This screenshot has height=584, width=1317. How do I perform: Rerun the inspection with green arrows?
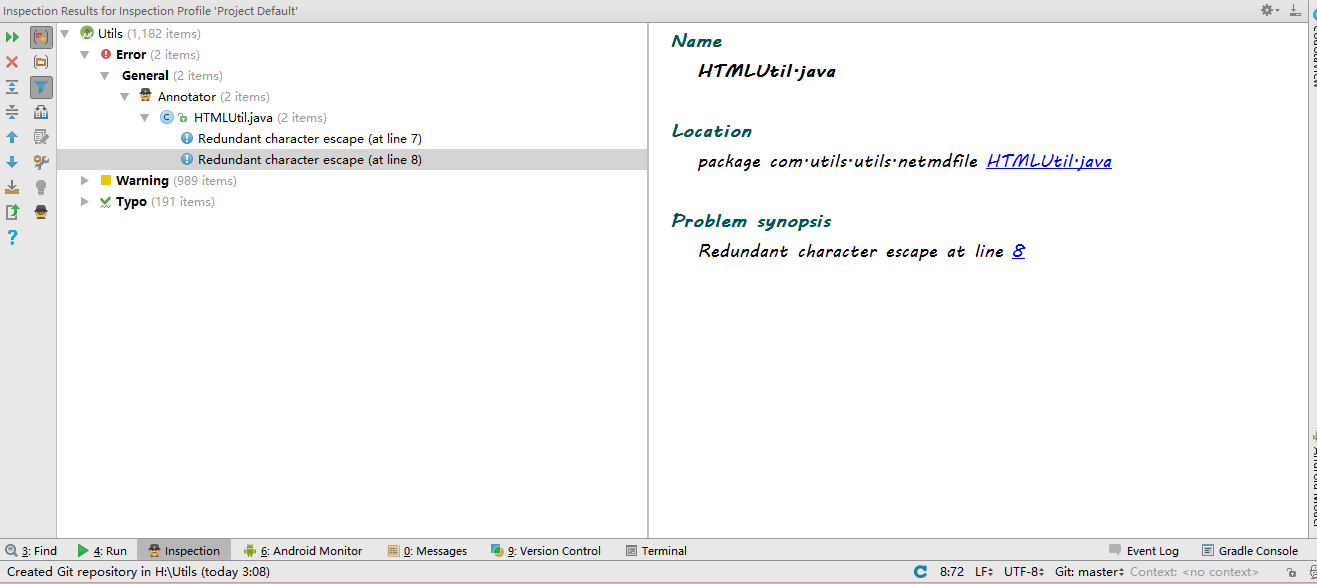pyautogui.click(x=12, y=37)
